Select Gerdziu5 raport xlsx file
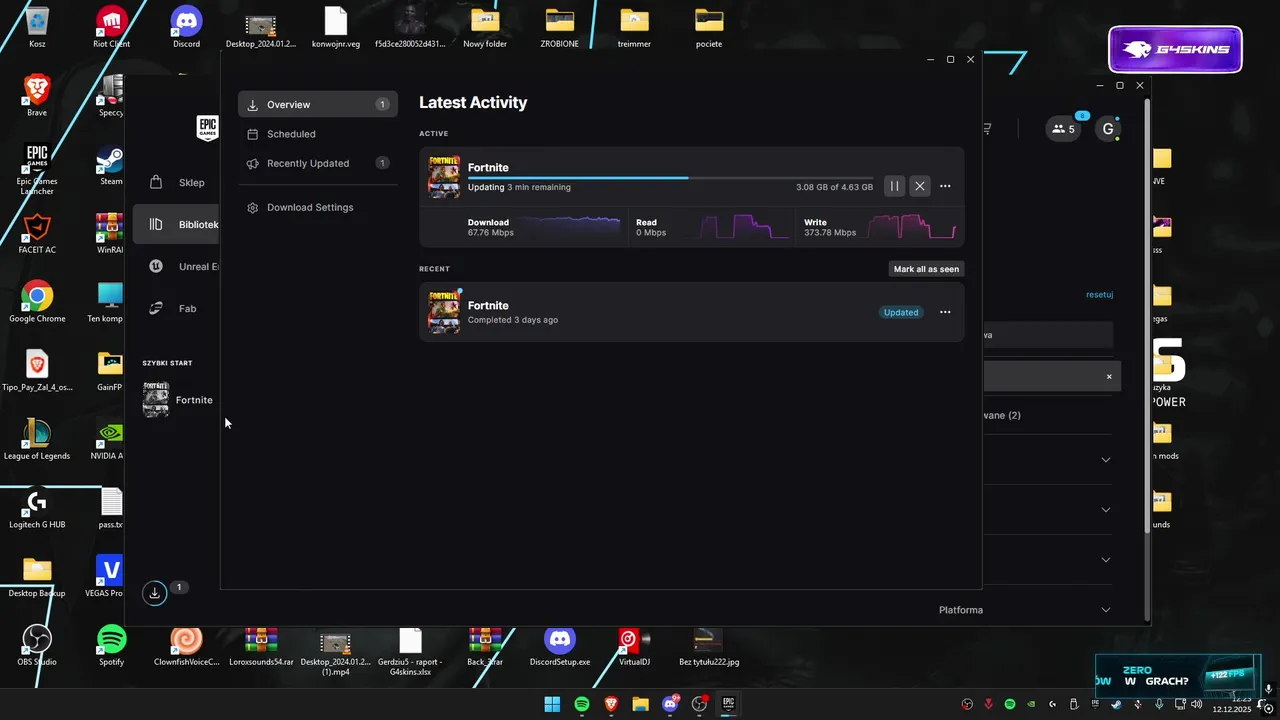1280x720 pixels. pos(410,651)
